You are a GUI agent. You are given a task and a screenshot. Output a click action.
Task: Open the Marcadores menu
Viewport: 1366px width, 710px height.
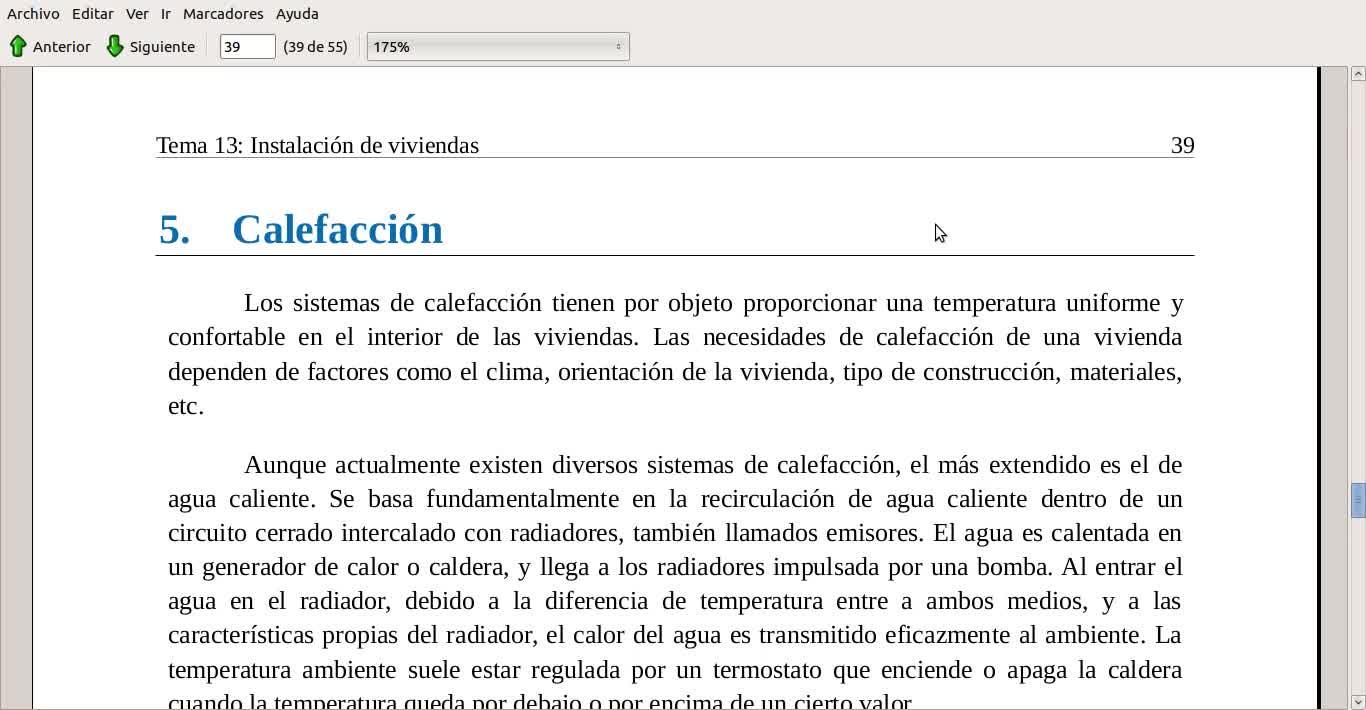tap(223, 14)
